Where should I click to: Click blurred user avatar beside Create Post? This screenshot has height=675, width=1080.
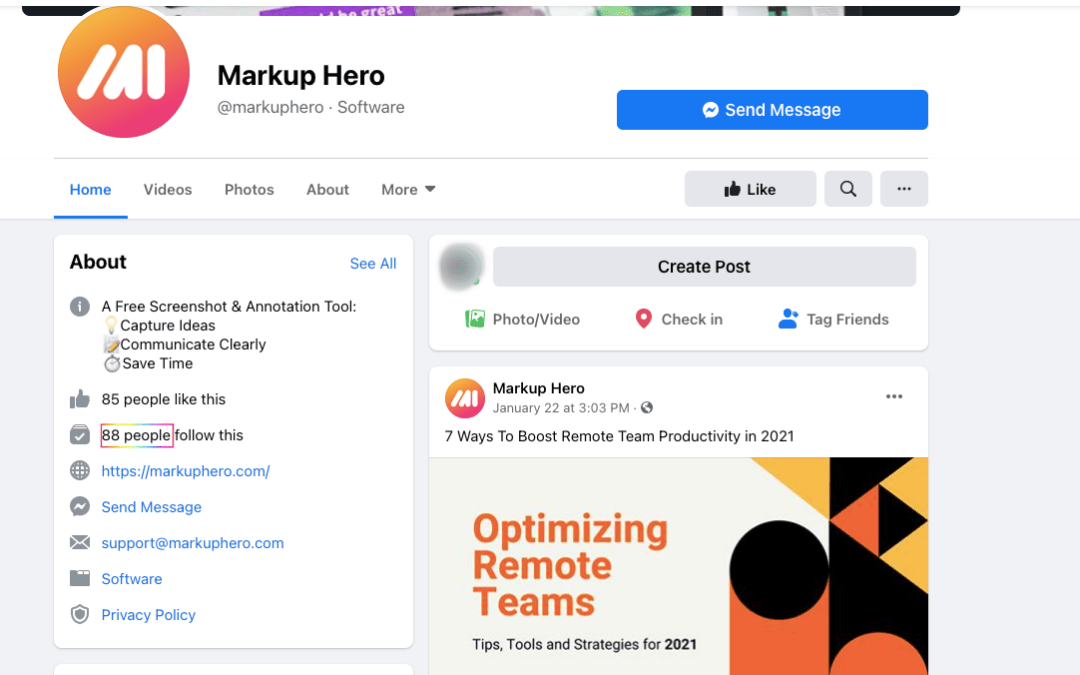pos(461,266)
